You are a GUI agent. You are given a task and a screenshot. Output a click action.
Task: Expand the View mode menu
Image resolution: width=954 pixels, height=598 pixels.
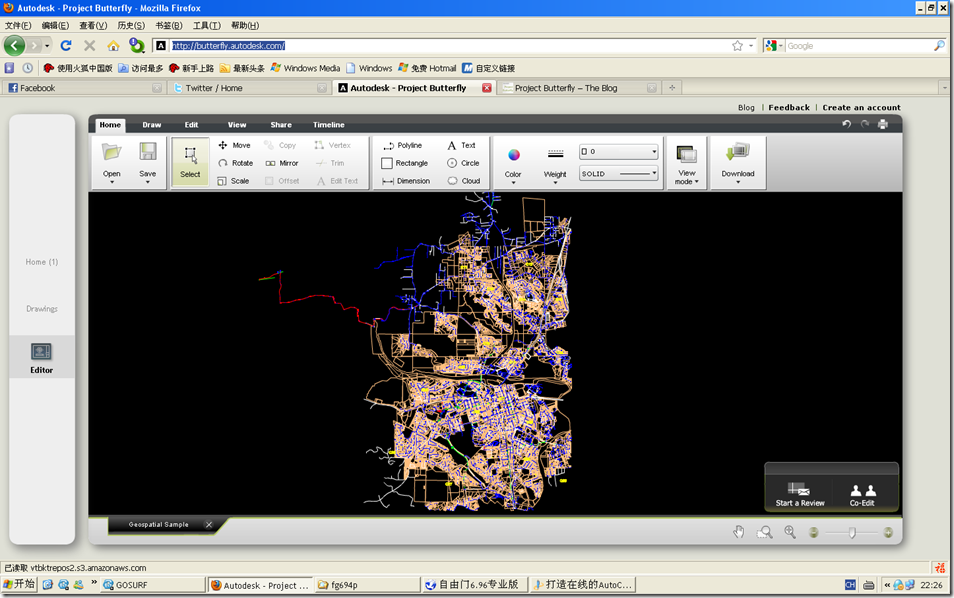(686, 165)
